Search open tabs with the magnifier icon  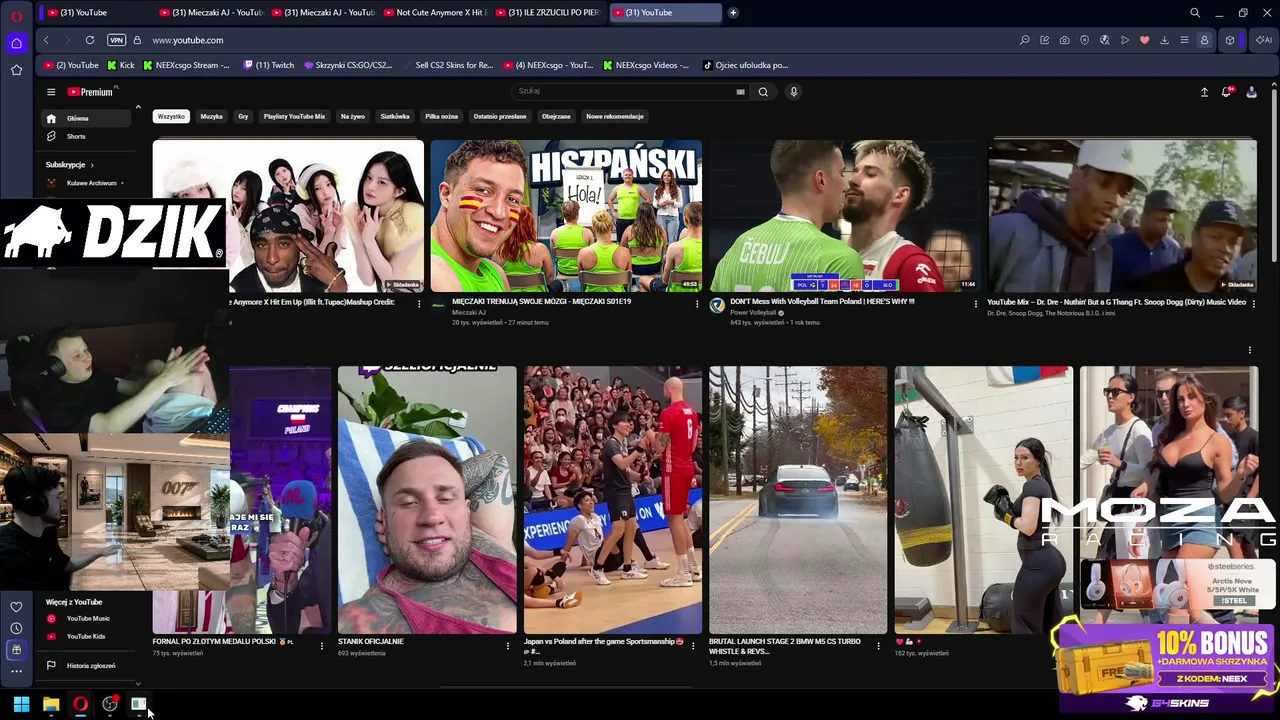click(x=1195, y=13)
